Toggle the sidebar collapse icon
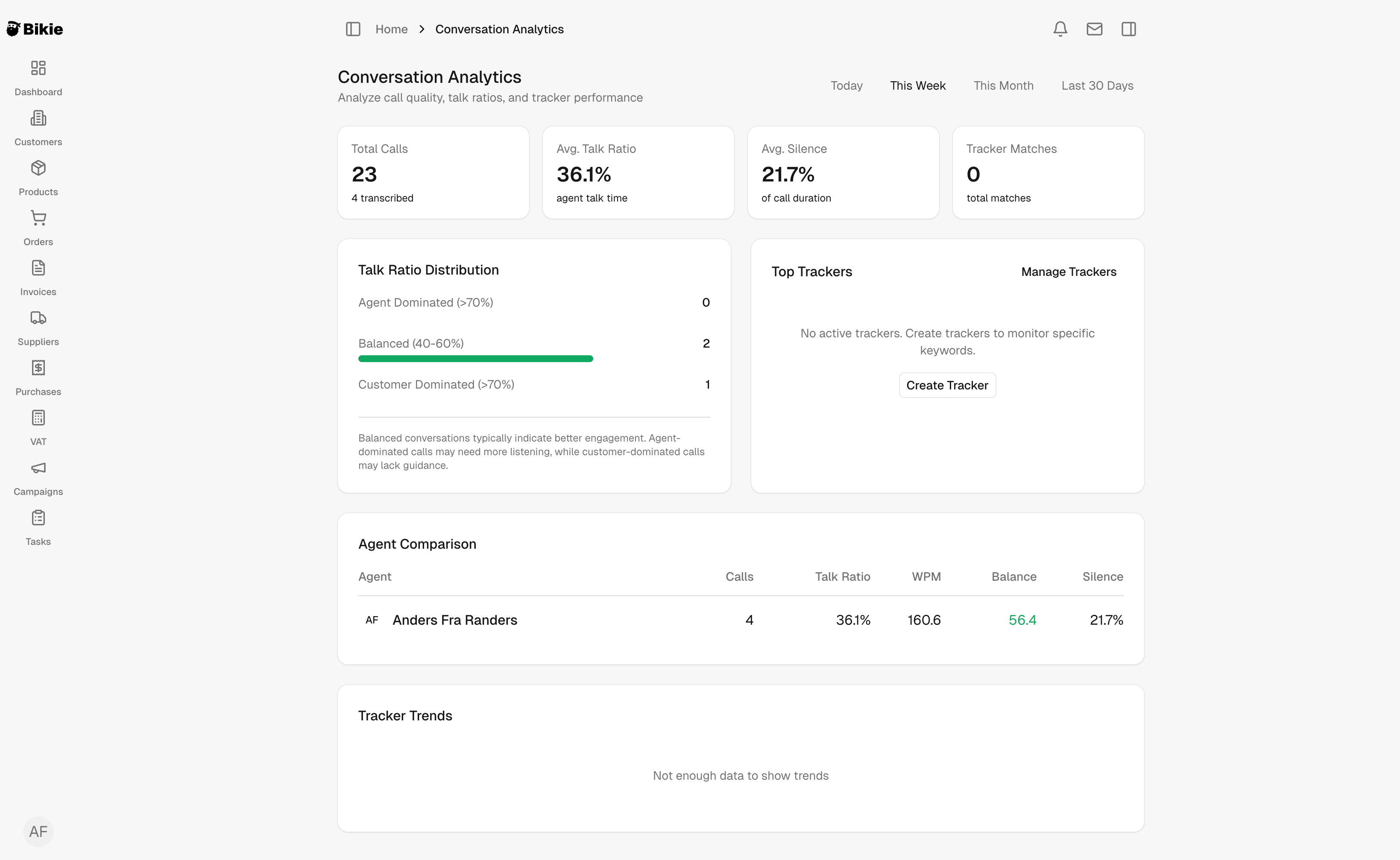 coord(353,29)
